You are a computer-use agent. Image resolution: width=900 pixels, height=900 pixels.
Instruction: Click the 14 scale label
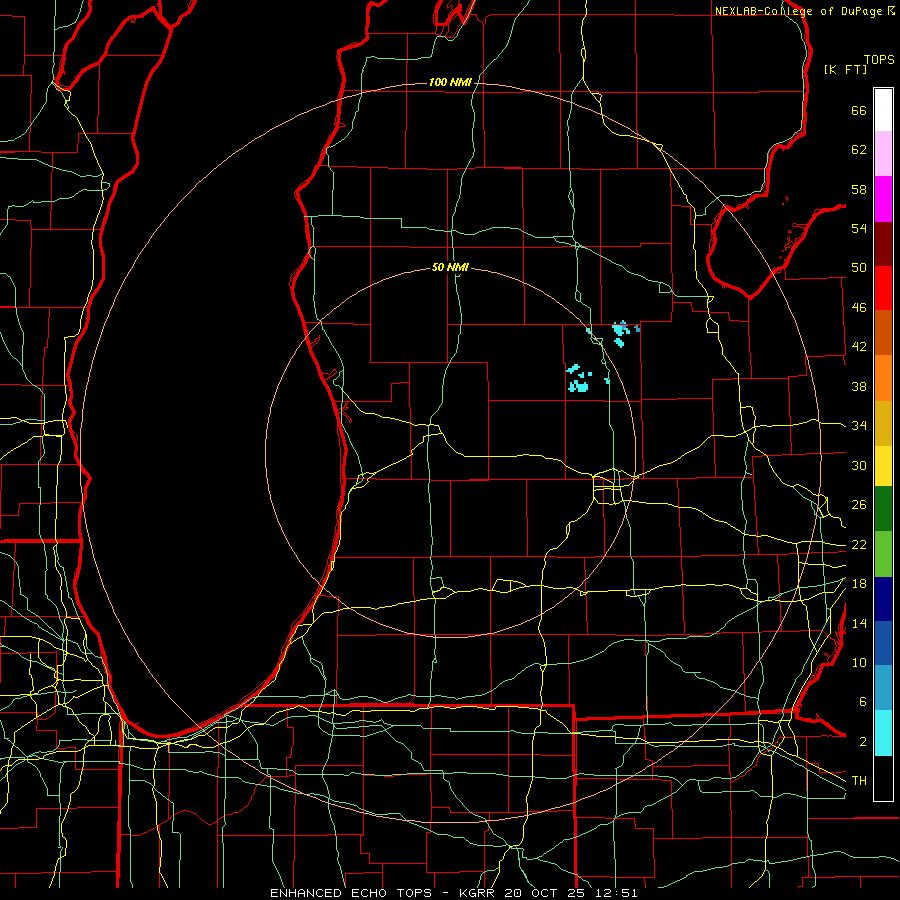[x=859, y=623]
